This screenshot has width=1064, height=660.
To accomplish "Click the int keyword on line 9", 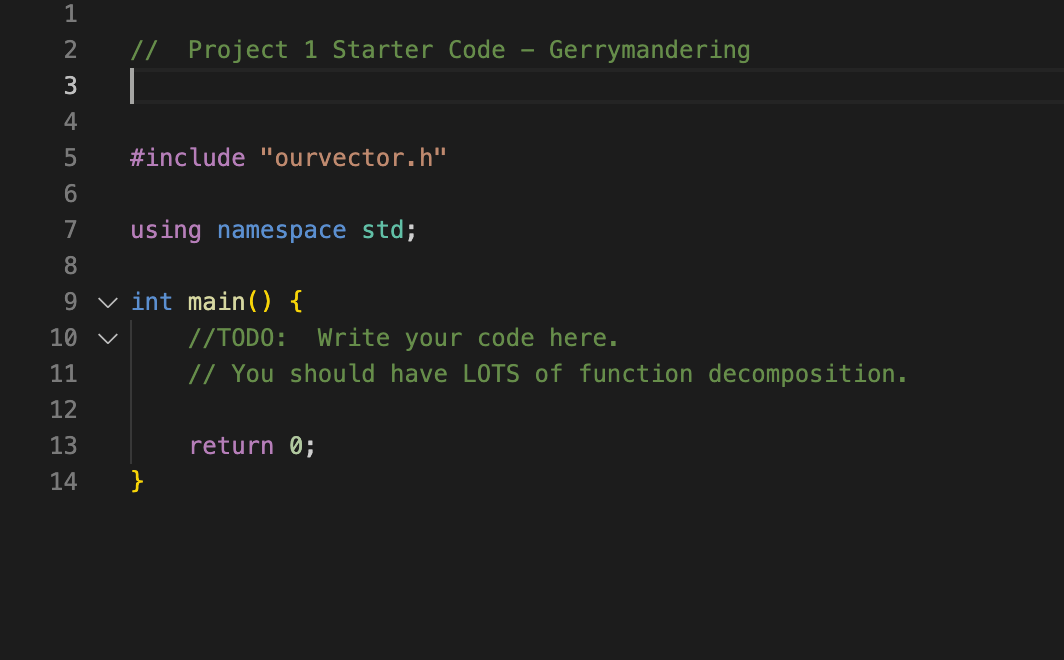I will 152,302.
